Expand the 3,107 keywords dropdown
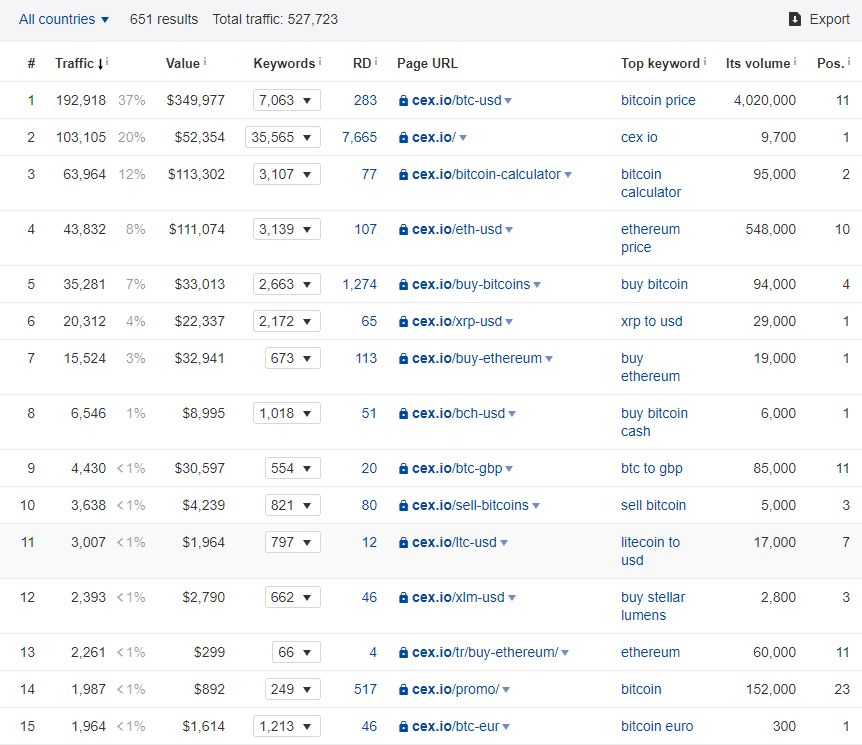Image resolution: width=862 pixels, height=745 pixels. (x=287, y=174)
